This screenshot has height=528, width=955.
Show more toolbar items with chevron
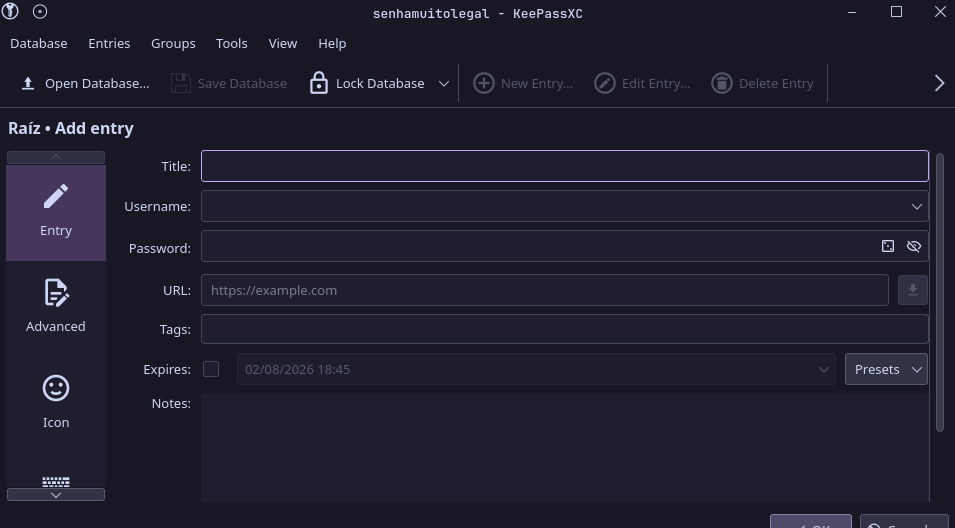(x=939, y=83)
